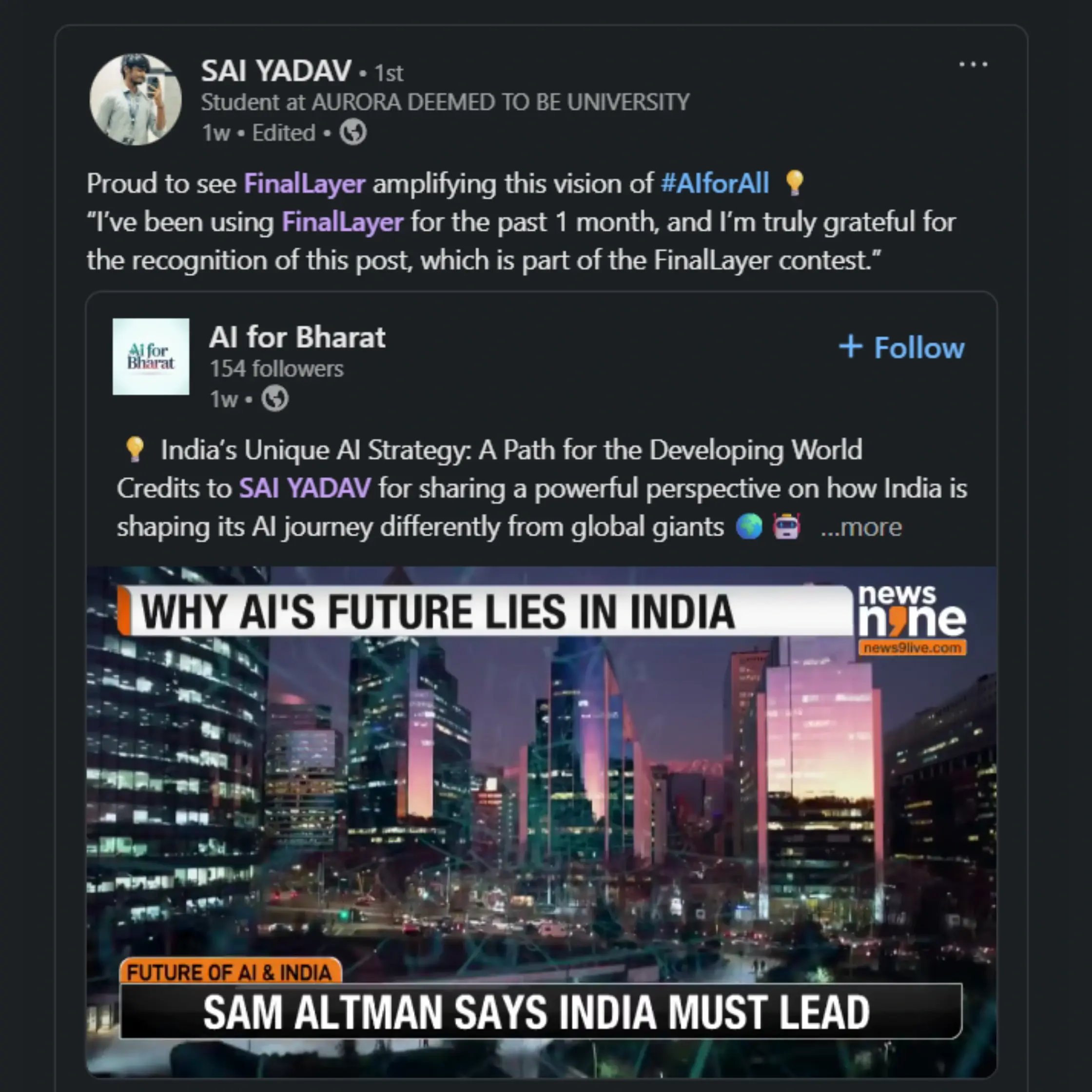The width and height of the screenshot is (1092, 1092).
Task: Click the globe visibility icon beside Edited
Action: coord(352,133)
